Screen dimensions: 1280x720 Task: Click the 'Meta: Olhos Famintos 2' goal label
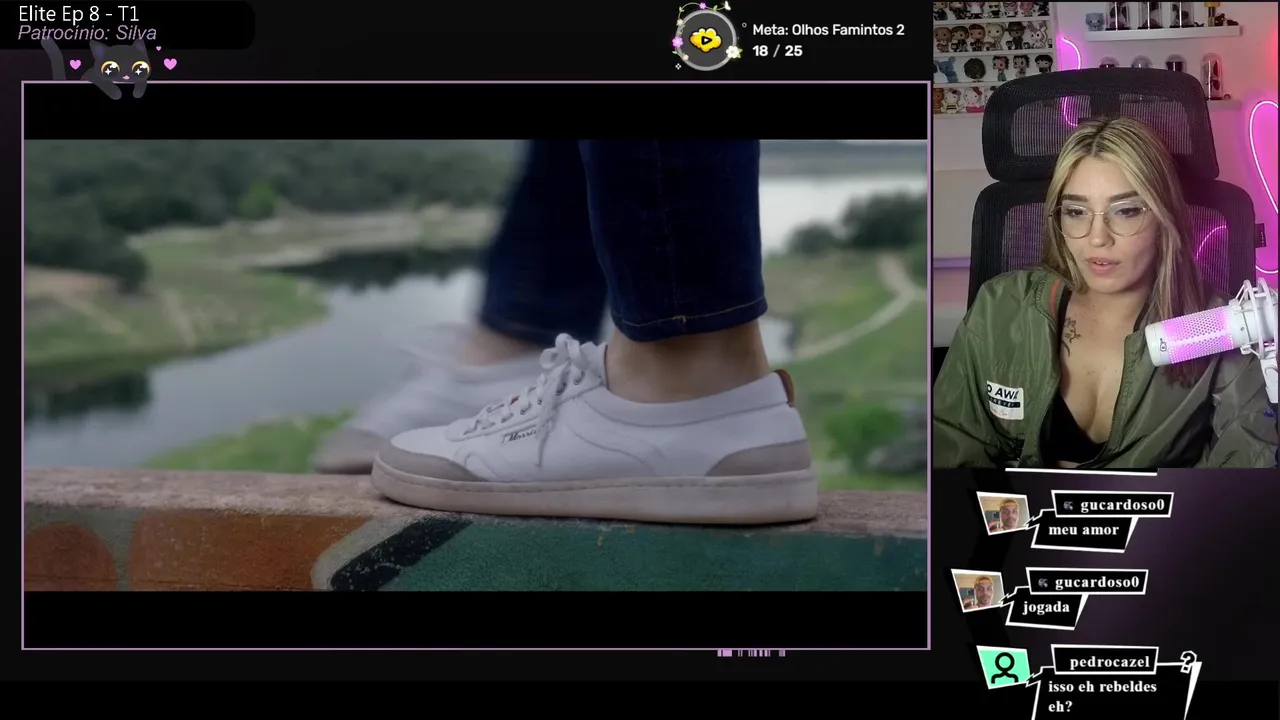coord(828,30)
